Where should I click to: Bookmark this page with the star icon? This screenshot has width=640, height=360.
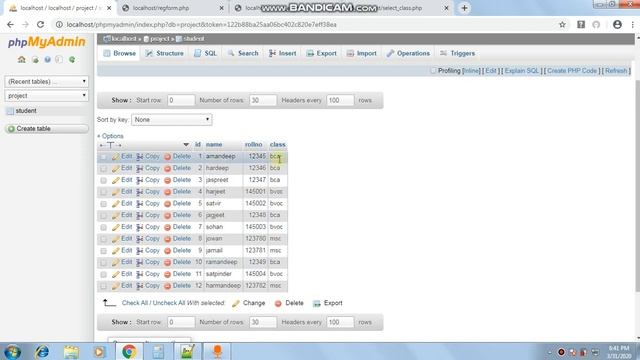pos(562,24)
